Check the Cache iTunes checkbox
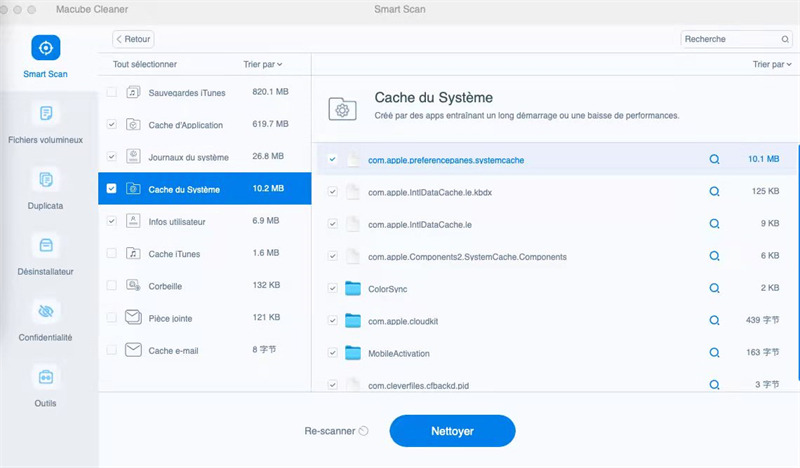800x468 pixels. click(111, 253)
